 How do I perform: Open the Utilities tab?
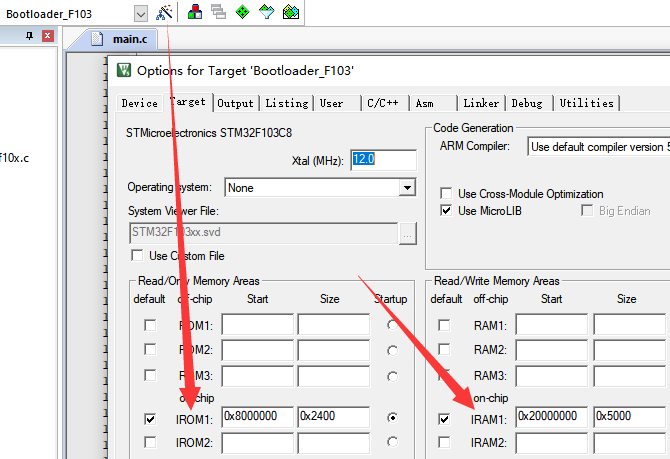pyautogui.click(x=587, y=103)
